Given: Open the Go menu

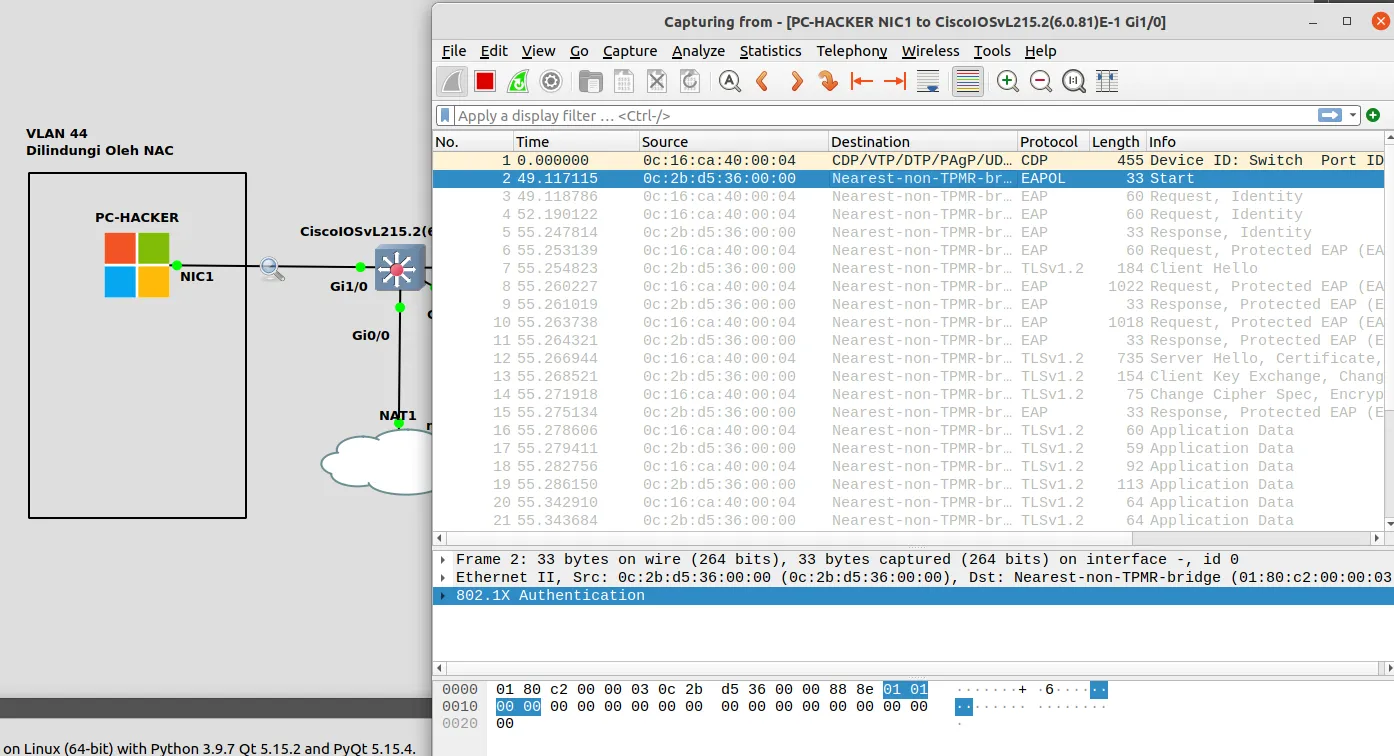Looking at the screenshot, I should coord(579,51).
